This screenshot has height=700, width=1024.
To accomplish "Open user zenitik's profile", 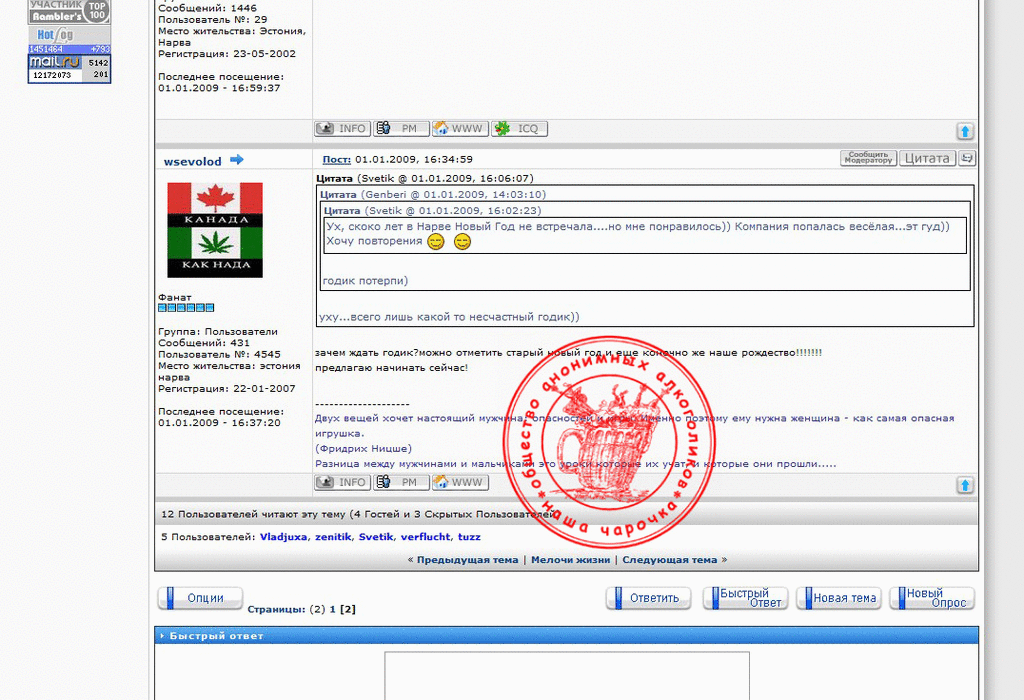I will [x=333, y=537].
